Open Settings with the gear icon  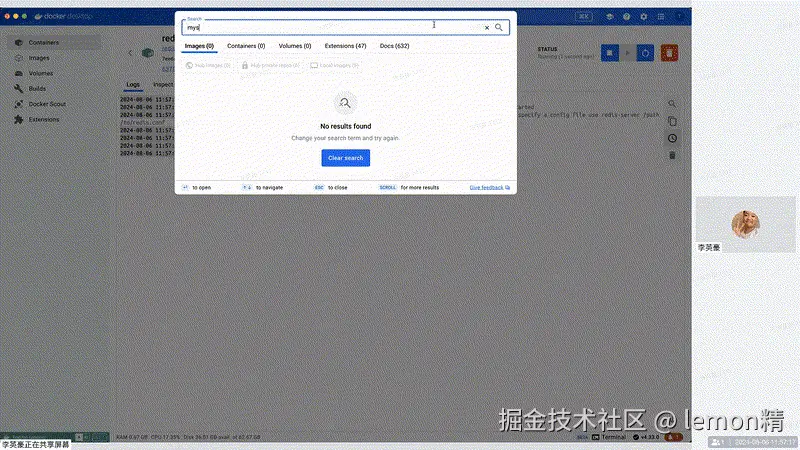click(644, 16)
